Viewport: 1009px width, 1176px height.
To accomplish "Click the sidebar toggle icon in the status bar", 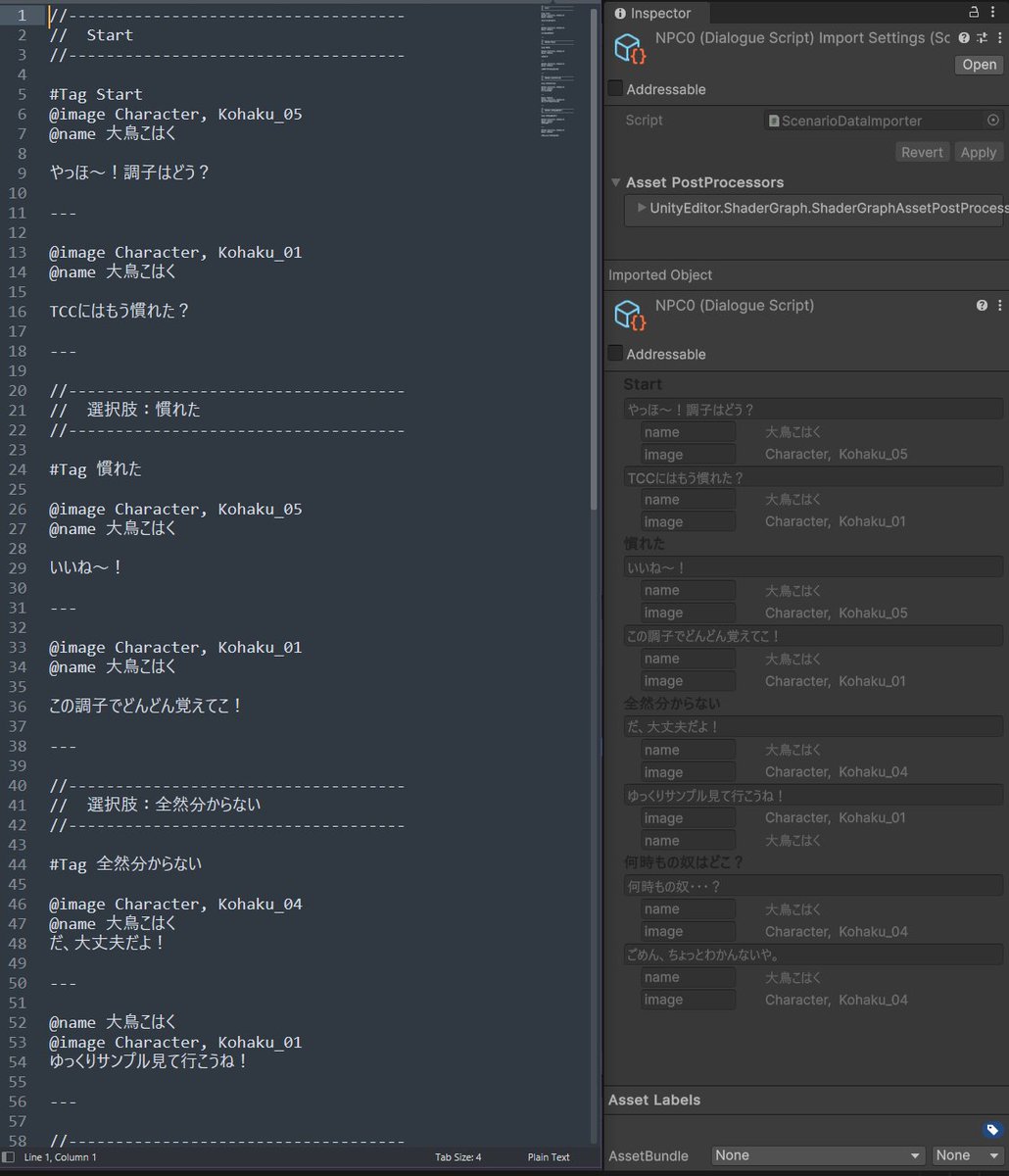I will pyautogui.click(x=9, y=1157).
